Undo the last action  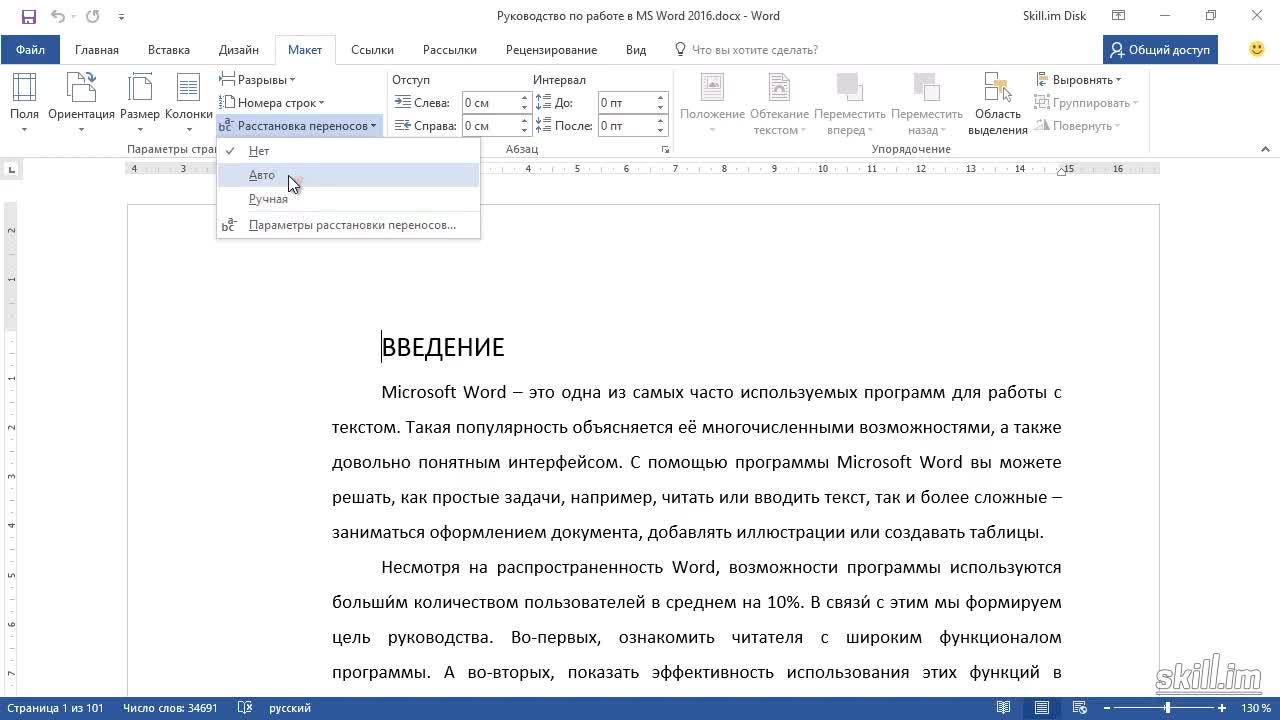coord(58,16)
